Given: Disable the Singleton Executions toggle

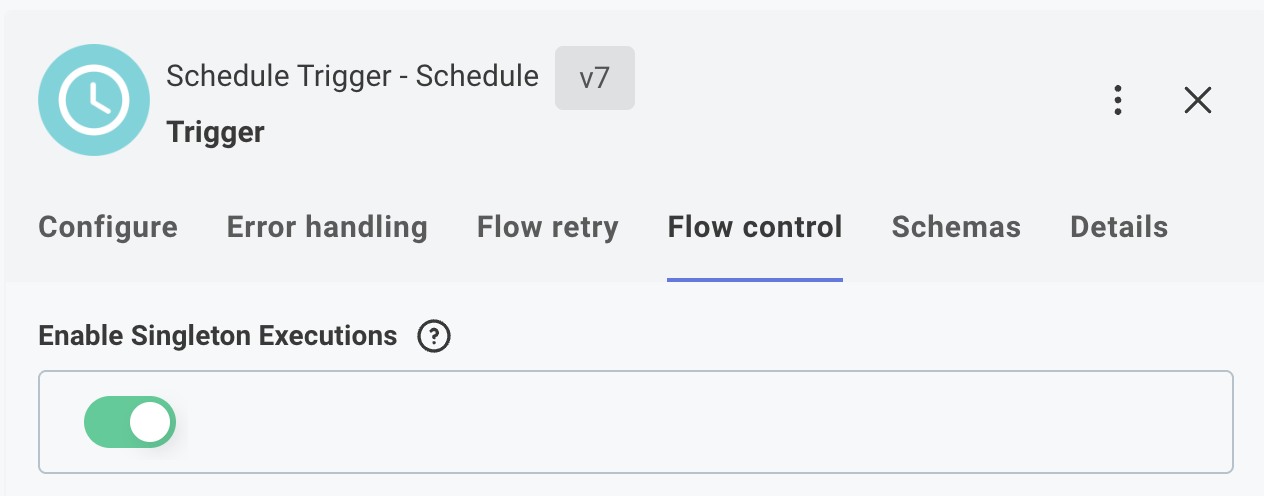Looking at the screenshot, I should click(130, 422).
